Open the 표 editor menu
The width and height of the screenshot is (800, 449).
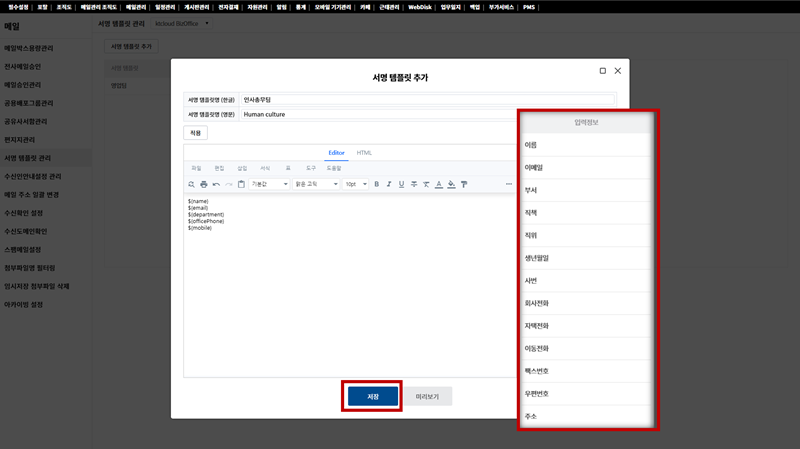point(288,168)
